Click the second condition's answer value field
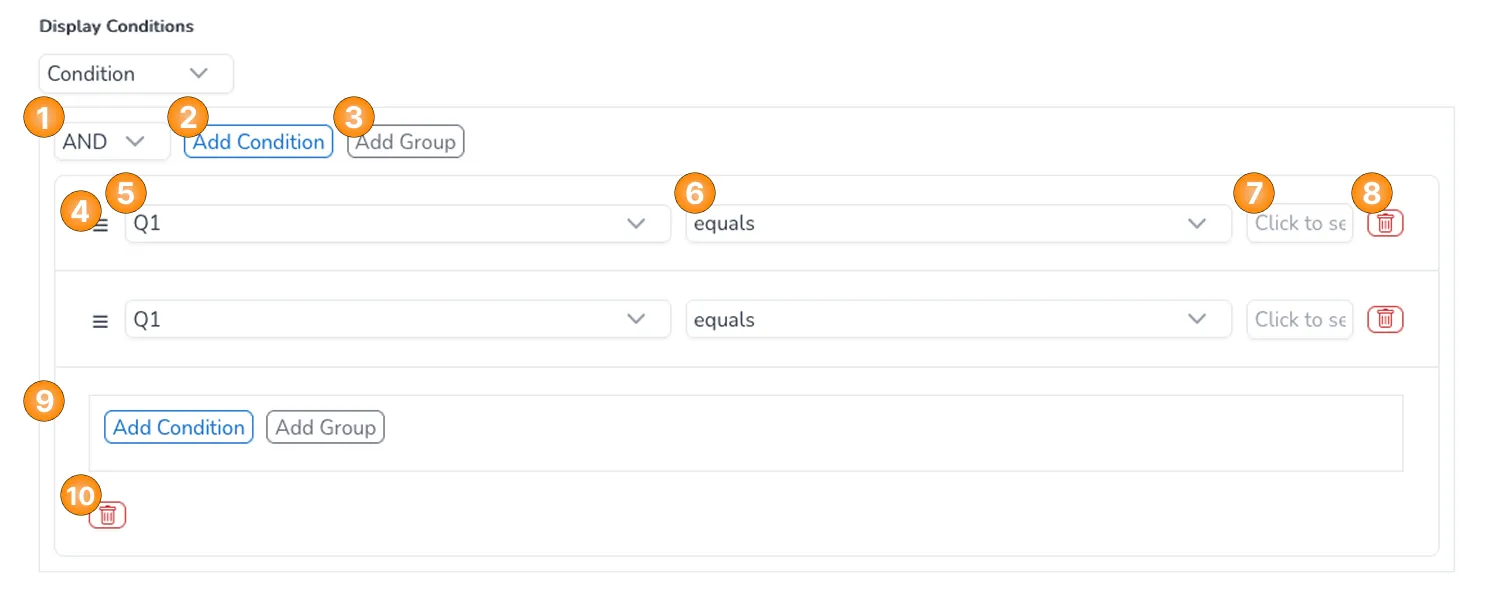Screen dimensions: 1500x590 click(x=1299, y=319)
